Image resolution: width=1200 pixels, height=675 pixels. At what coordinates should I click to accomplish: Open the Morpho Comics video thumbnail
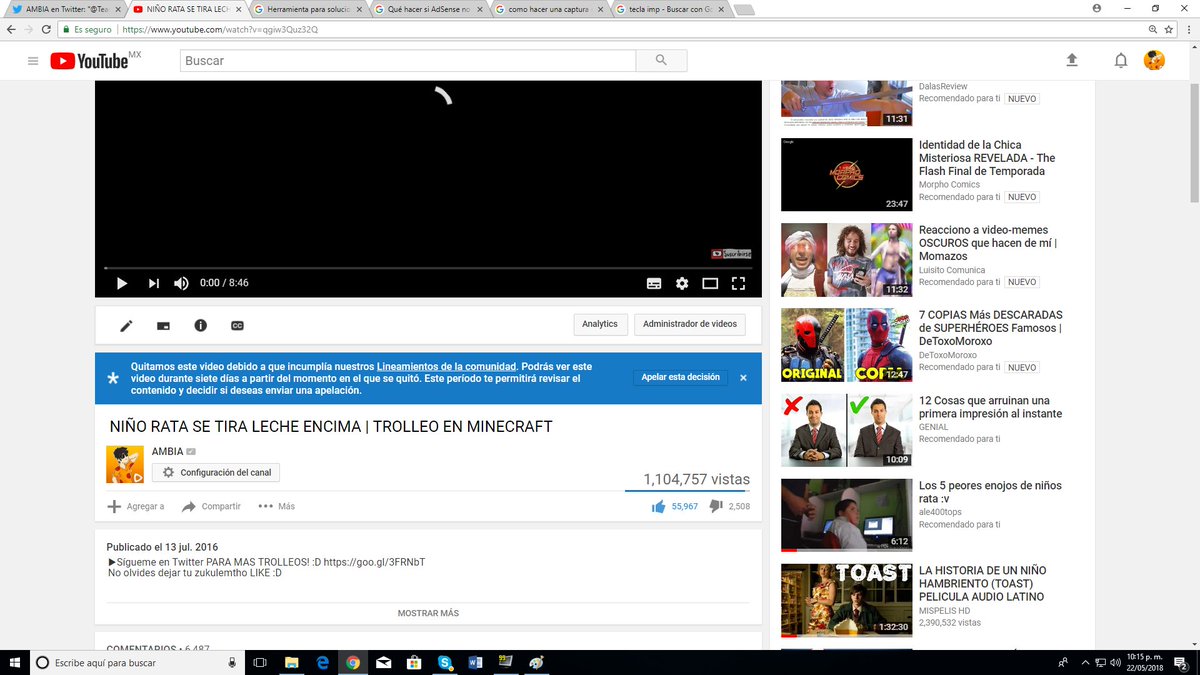pyautogui.click(x=846, y=174)
